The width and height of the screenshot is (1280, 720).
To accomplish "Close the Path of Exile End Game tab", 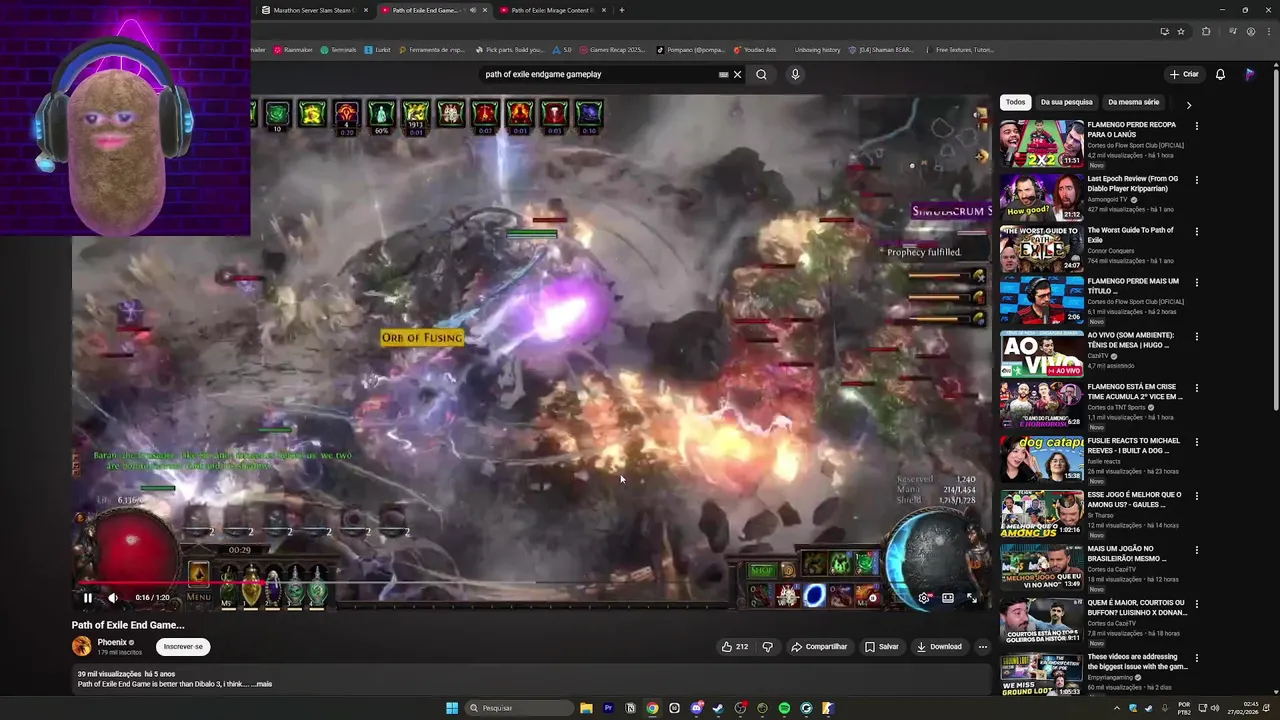I will point(485,10).
